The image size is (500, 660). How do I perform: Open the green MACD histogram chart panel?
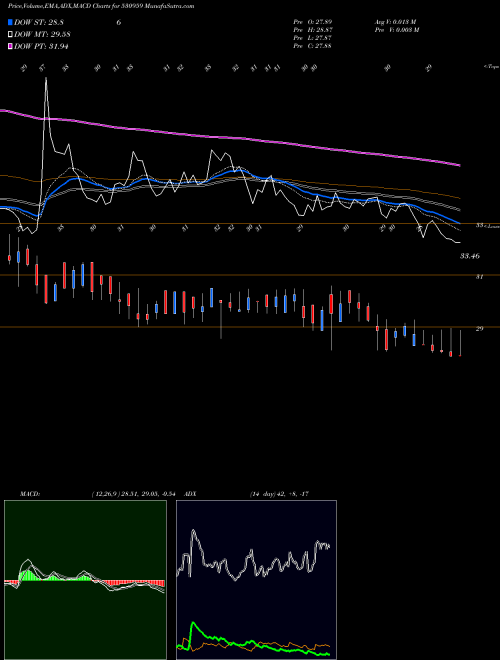tap(85, 580)
